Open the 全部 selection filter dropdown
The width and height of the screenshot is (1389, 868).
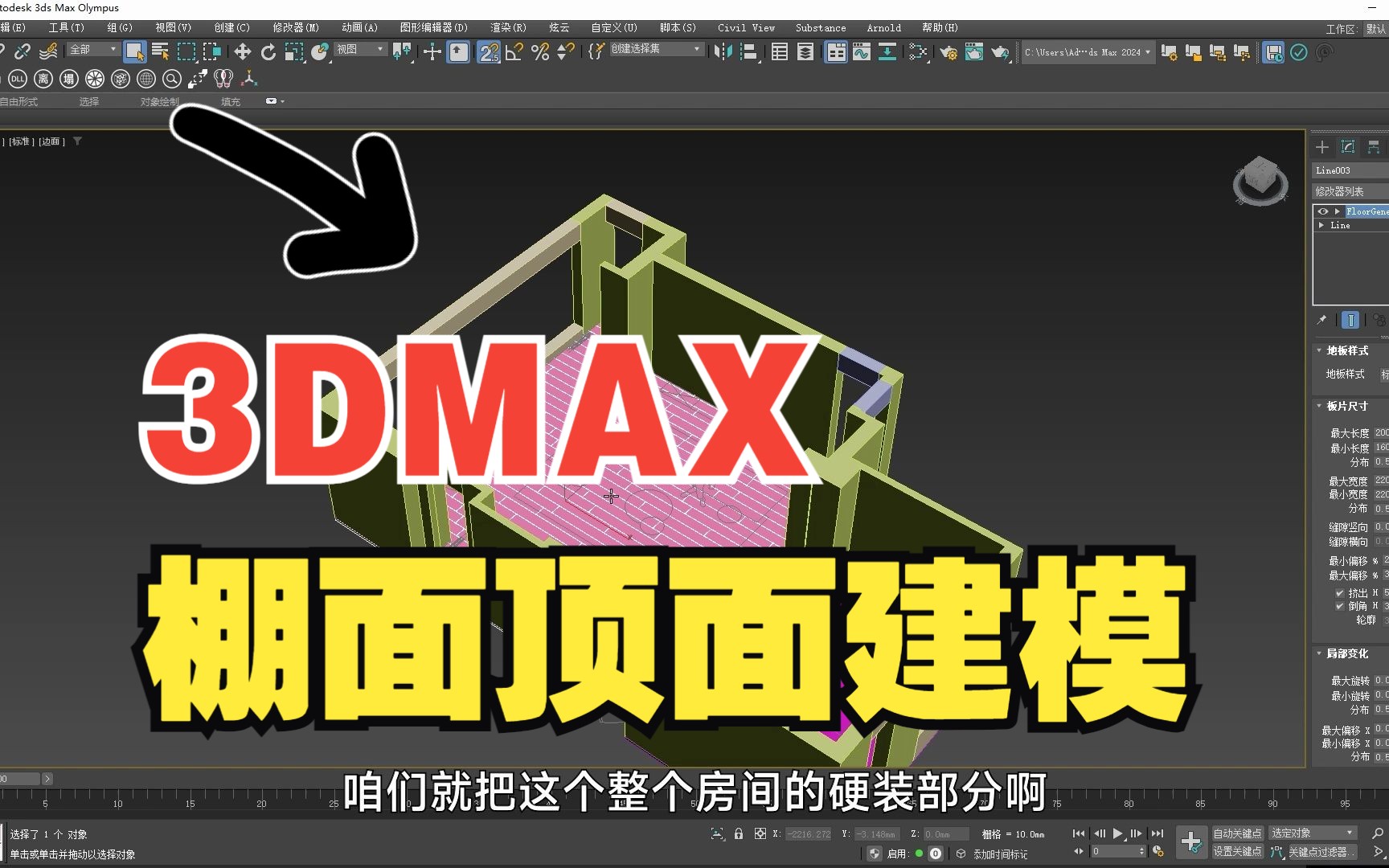click(91, 49)
